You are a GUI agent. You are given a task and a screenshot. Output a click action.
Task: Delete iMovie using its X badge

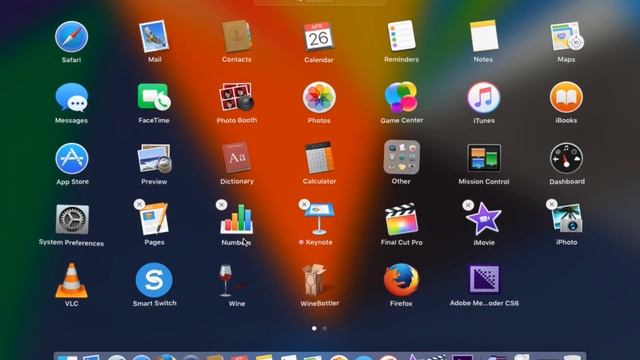468,204
